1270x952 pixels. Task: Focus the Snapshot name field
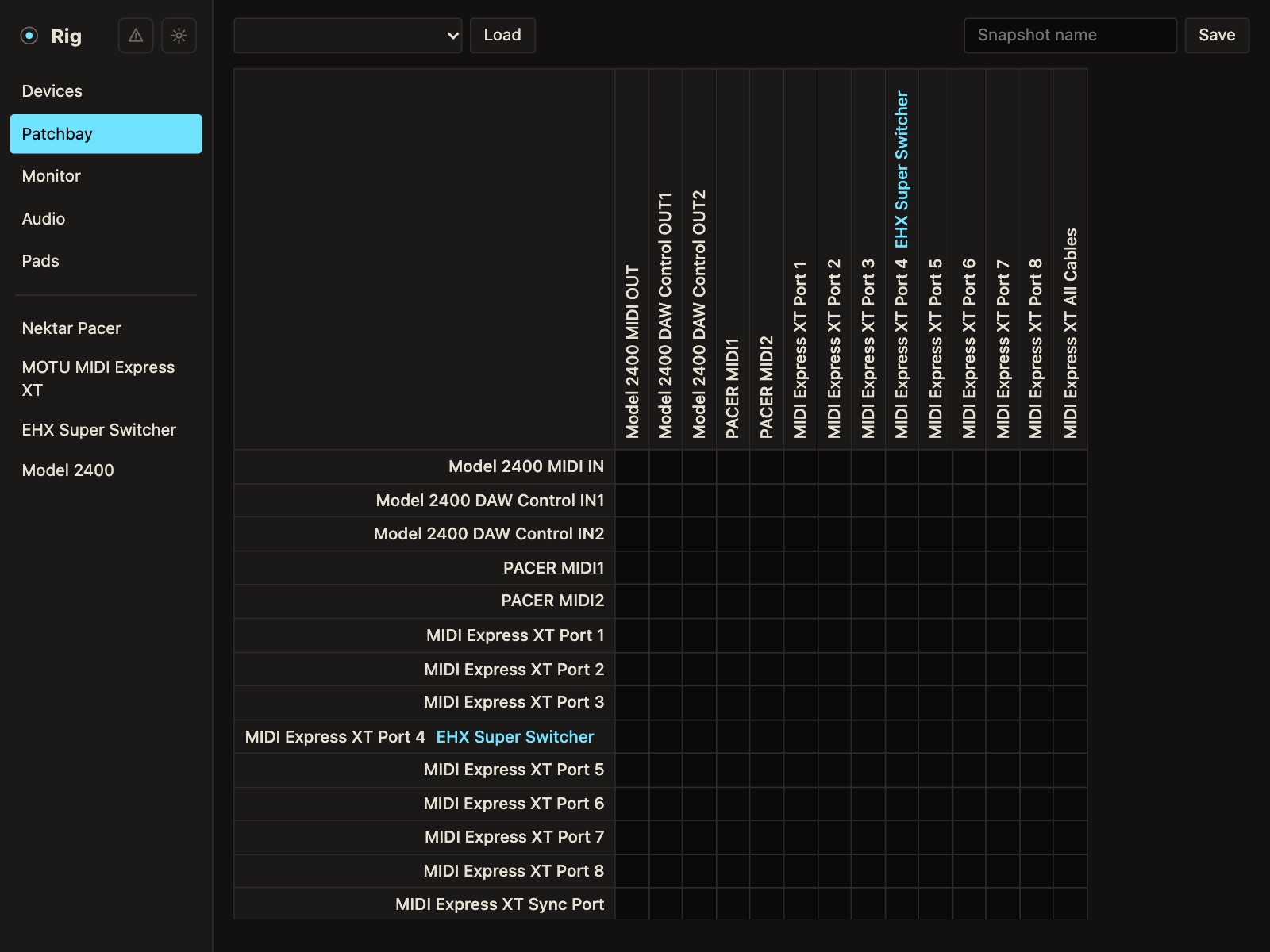point(1070,36)
